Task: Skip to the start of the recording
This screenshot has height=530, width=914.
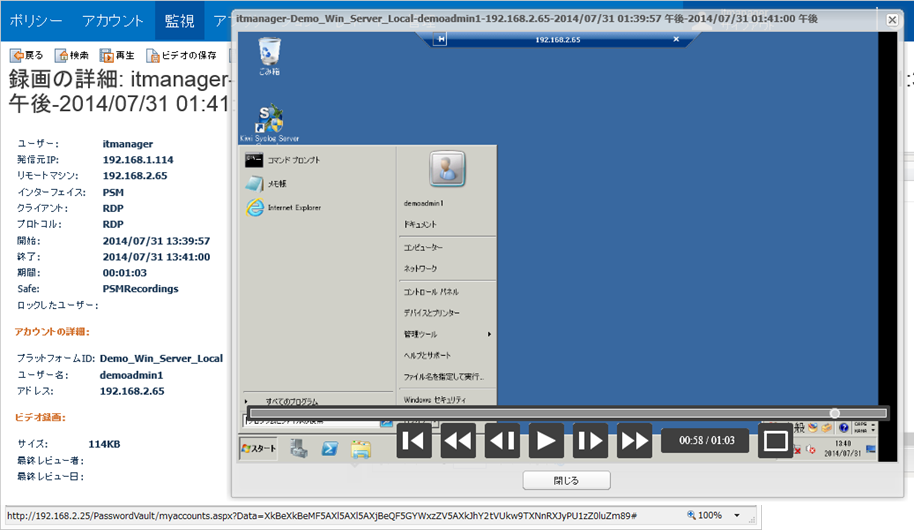Action: 414,440
